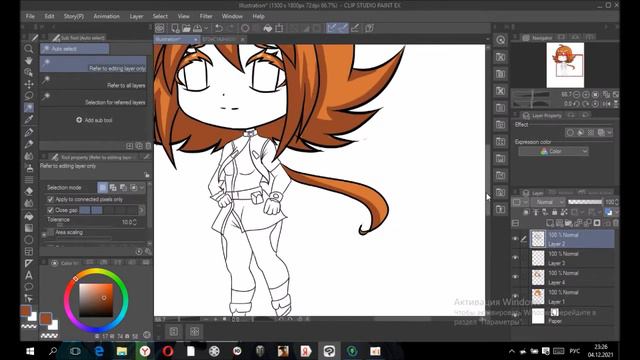Toggle visibility of Layer 4
The height and width of the screenshot is (360, 640).
tap(515, 277)
